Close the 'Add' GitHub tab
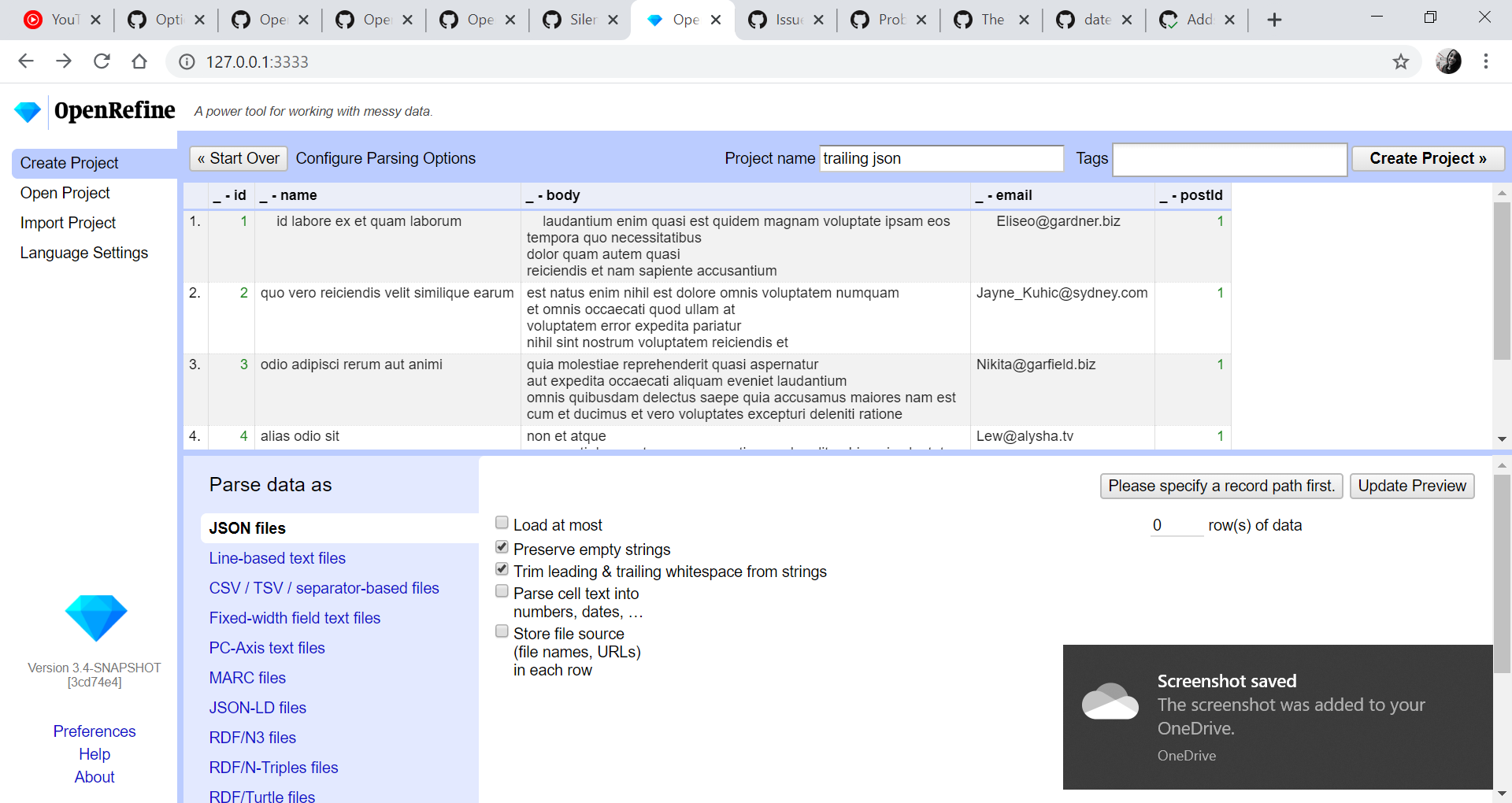1512x803 pixels. pyautogui.click(x=1229, y=20)
